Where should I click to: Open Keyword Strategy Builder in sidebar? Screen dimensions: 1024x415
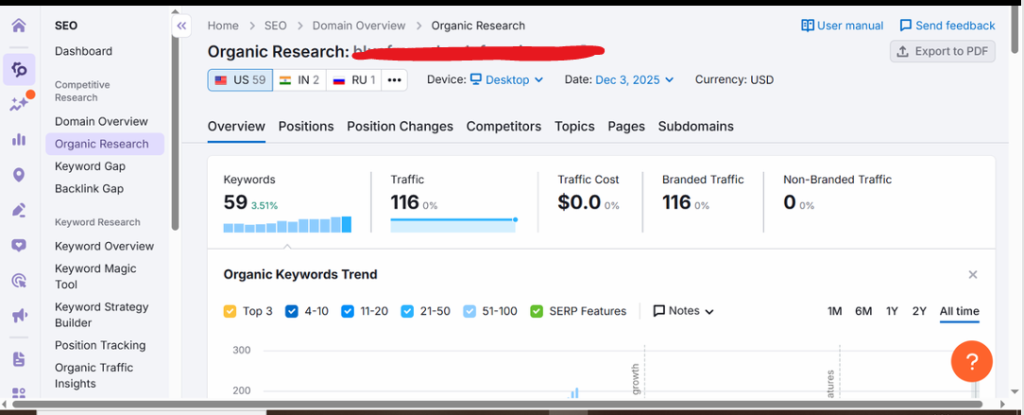(x=101, y=314)
